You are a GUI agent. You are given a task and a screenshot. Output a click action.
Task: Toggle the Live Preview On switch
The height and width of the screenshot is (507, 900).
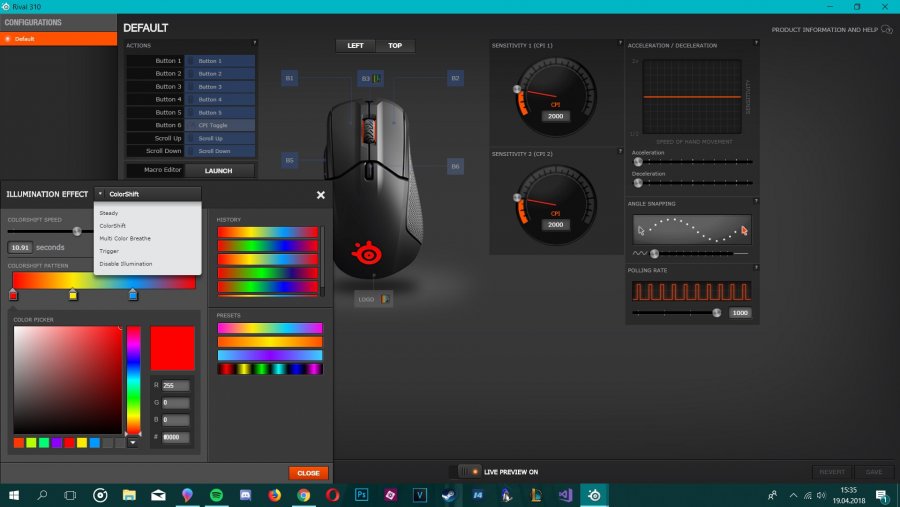coord(470,472)
